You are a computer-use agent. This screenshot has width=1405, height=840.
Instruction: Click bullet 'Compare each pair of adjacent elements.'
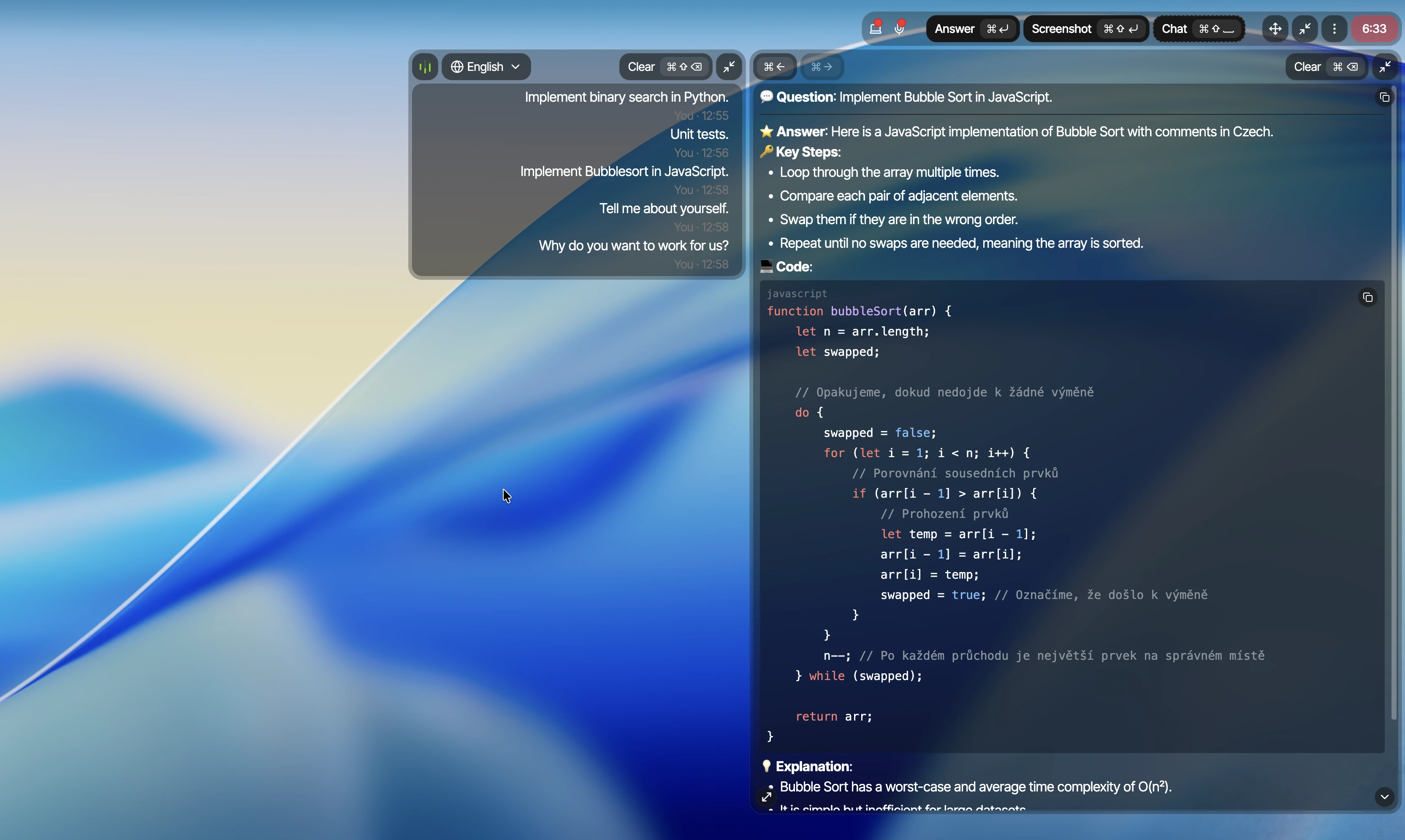point(898,196)
